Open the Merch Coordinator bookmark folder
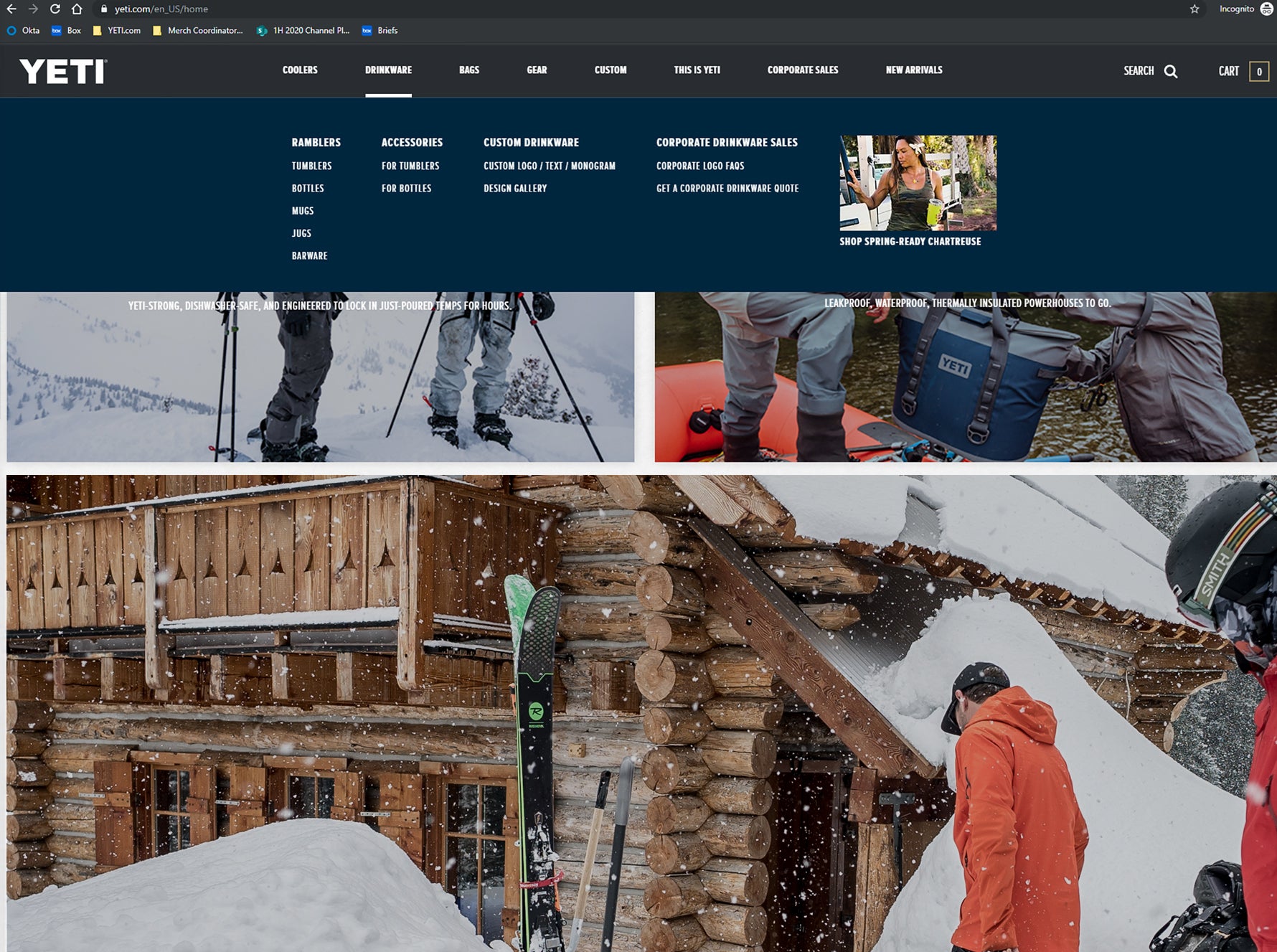This screenshot has width=1277, height=952. [197, 30]
